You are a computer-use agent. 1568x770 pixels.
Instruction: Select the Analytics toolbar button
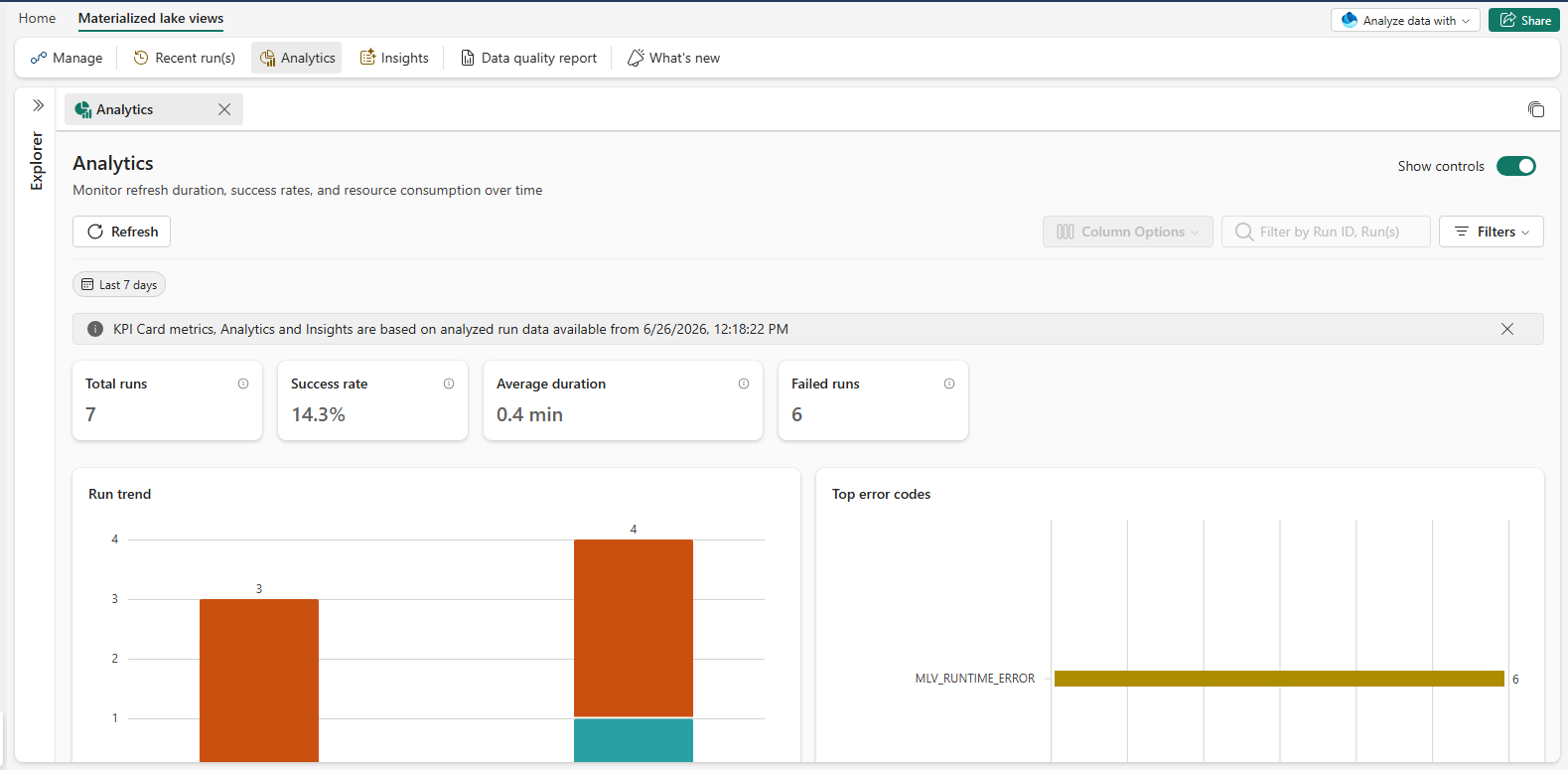click(297, 58)
